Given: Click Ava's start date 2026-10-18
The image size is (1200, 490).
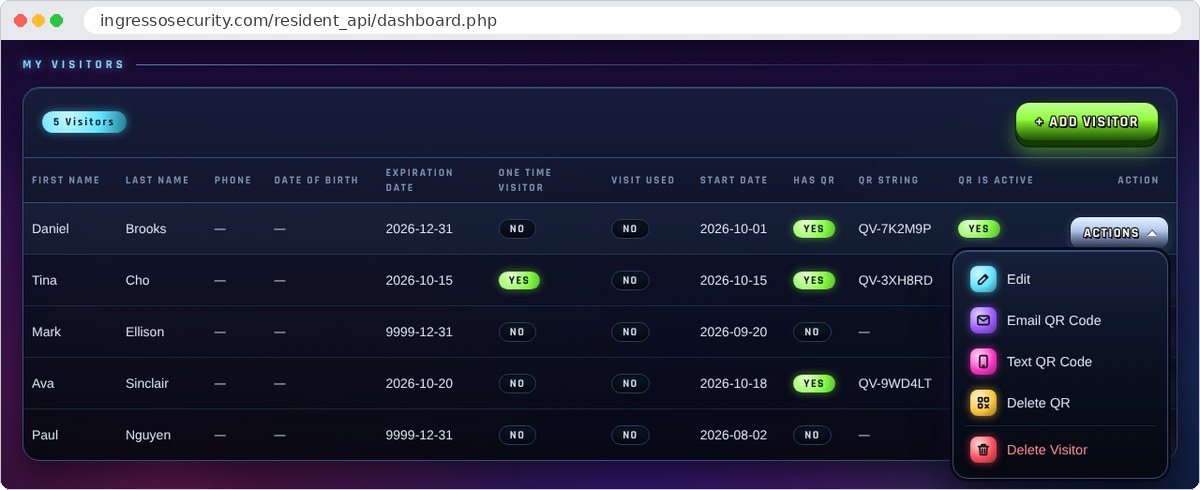Looking at the screenshot, I should [x=733, y=383].
